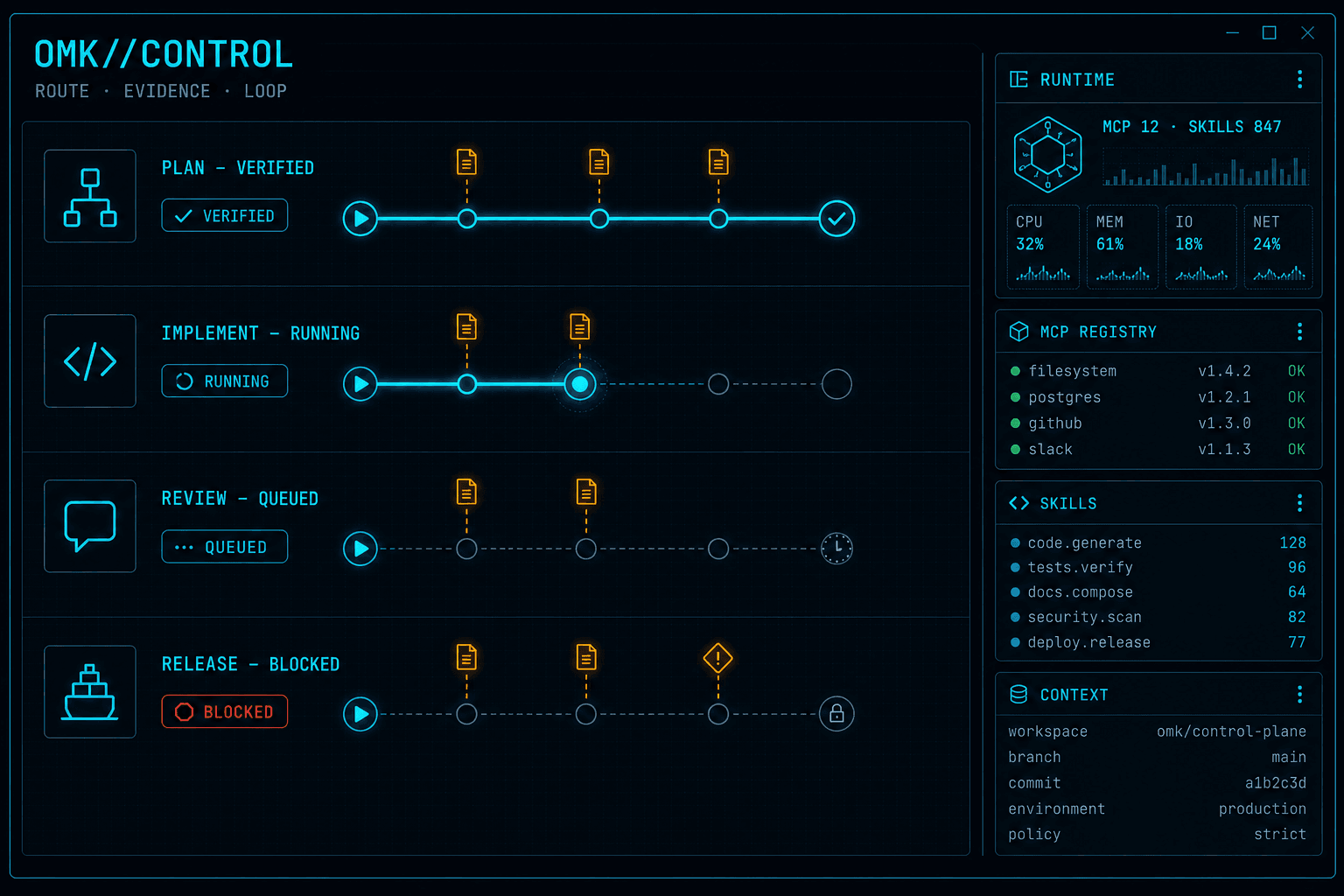Click the RUNNING status badge
The image size is (1344, 896).
tap(225, 381)
